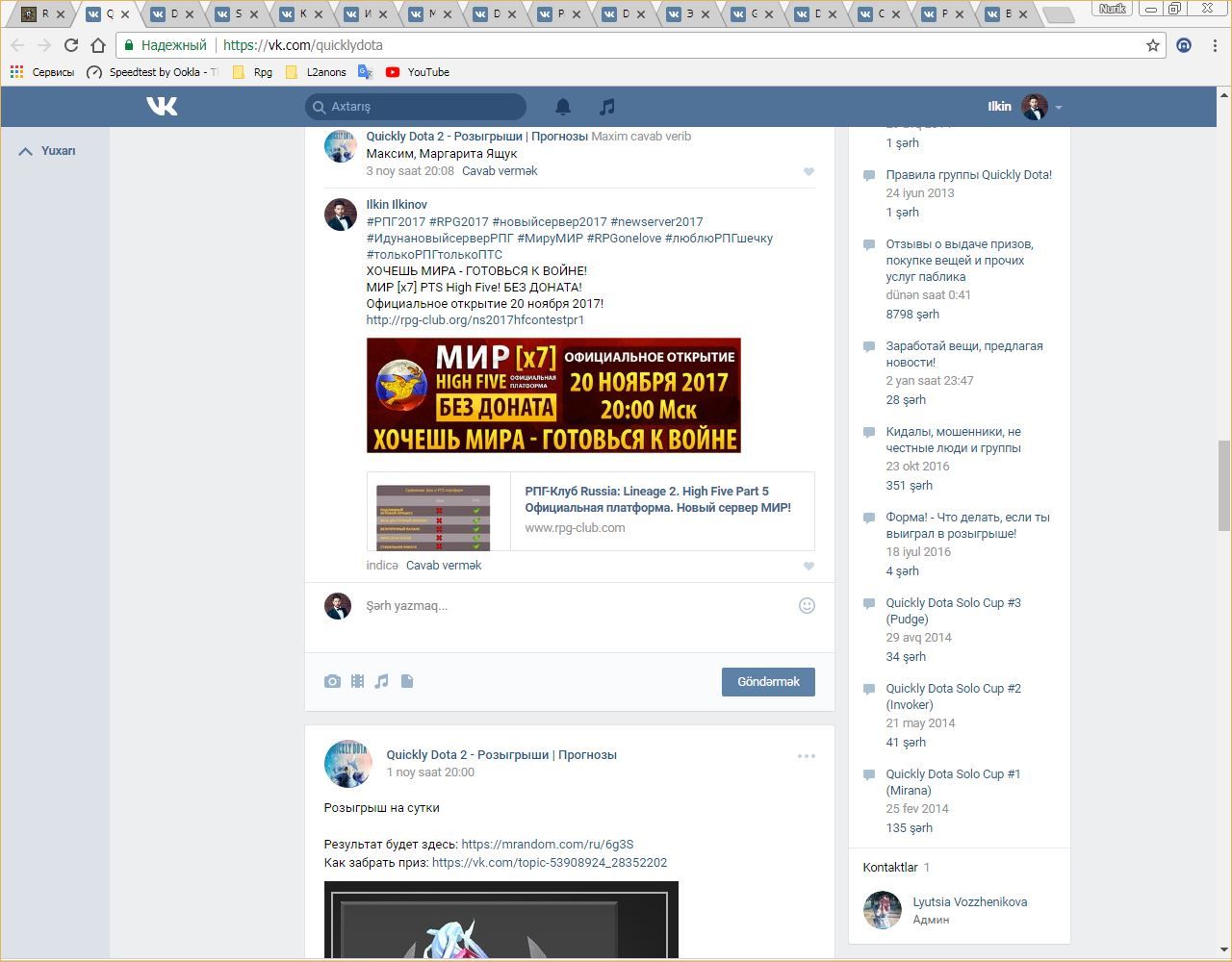Go to Chrome home page icon

(x=98, y=45)
